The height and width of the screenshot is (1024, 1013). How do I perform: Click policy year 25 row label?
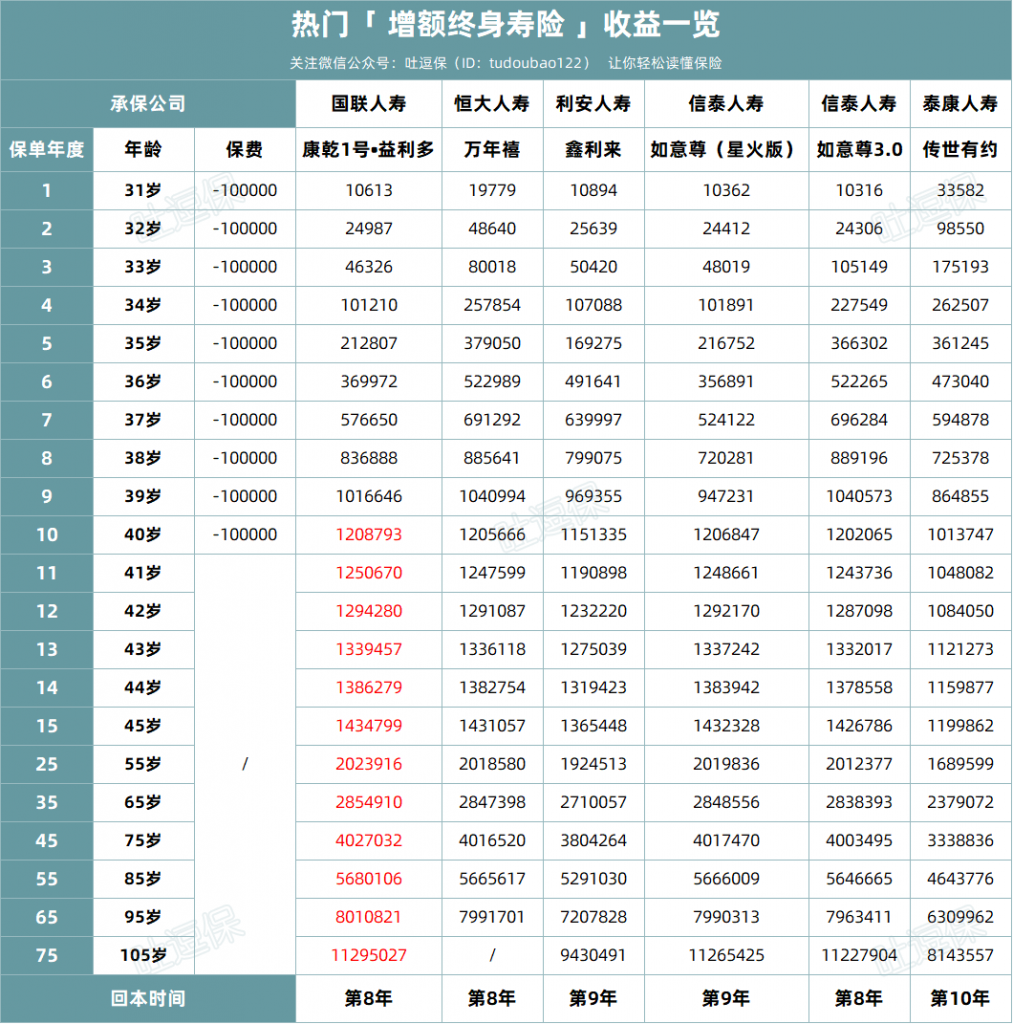point(46,764)
